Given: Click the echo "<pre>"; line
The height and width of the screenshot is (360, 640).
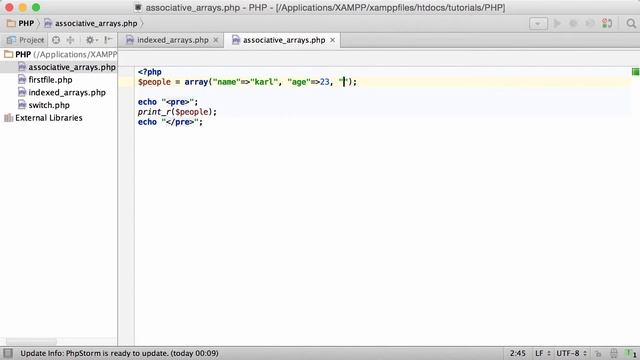Looking at the screenshot, I should pyautogui.click(x=168, y=102).
